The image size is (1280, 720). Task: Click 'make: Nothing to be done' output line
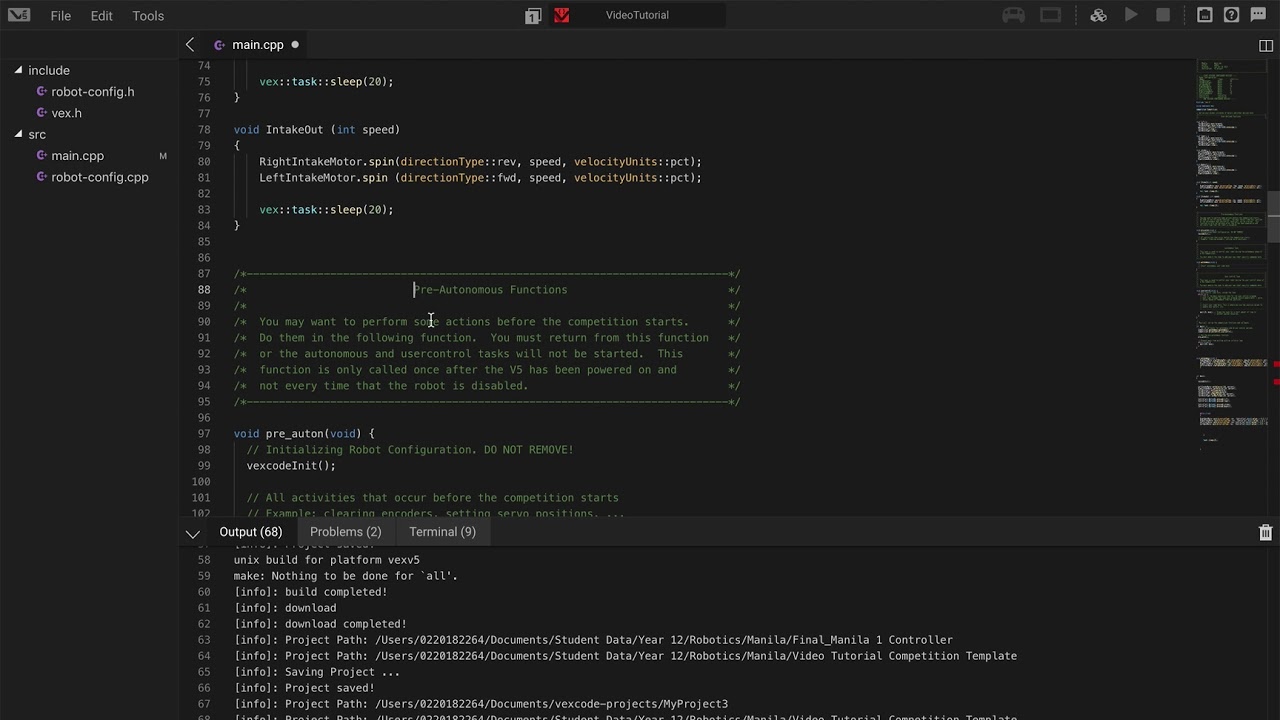[x=346, y=576]
